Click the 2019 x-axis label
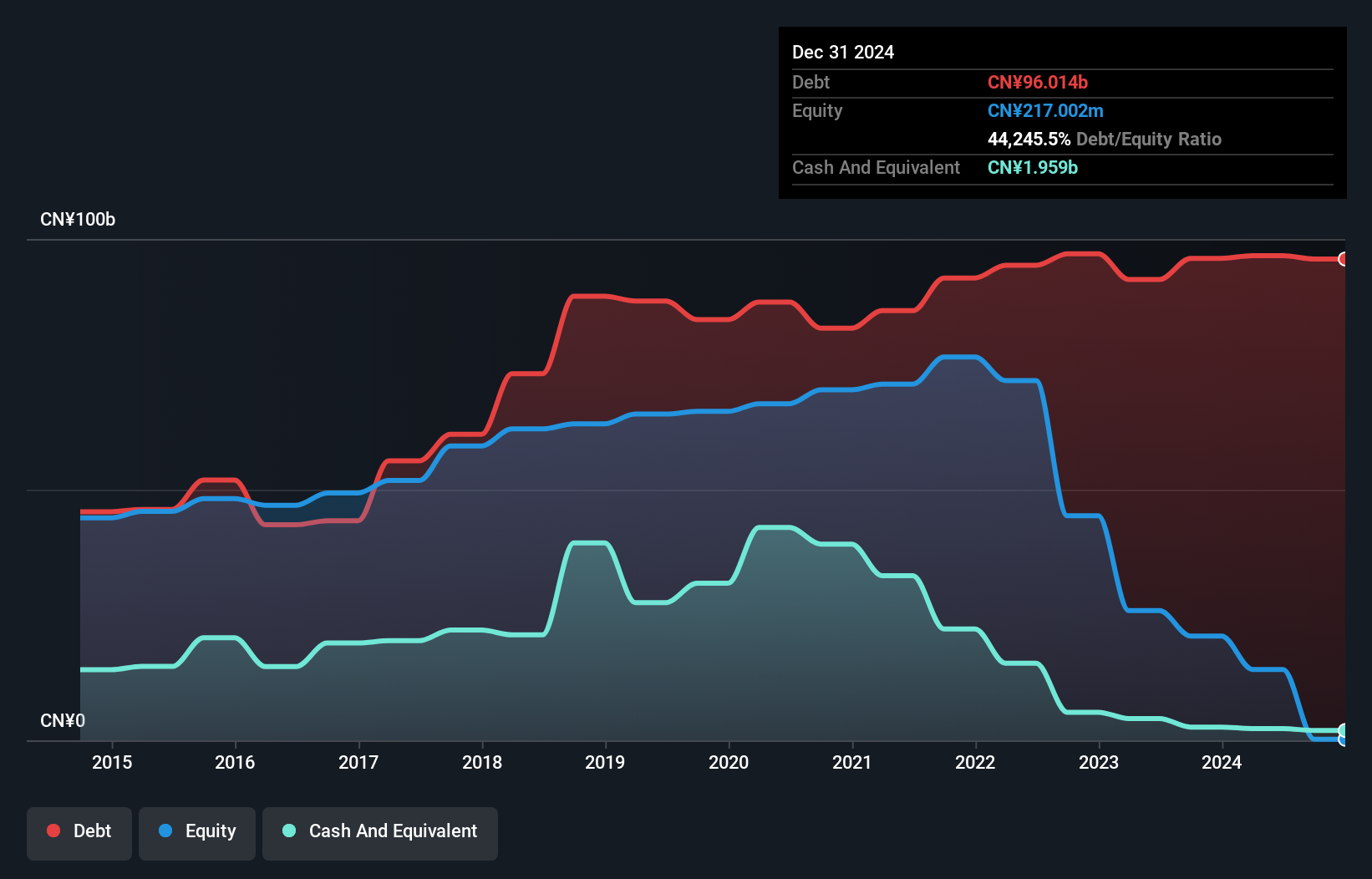Screen dimensions: 1372x879 point(605,762)
